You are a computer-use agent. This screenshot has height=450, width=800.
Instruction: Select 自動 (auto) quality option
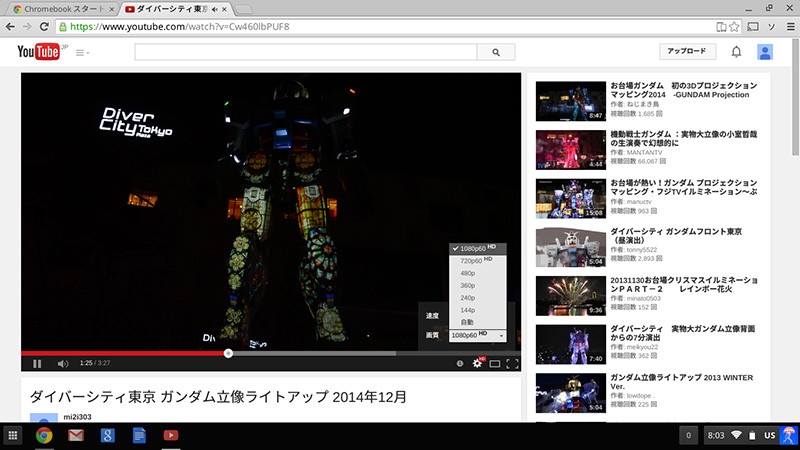[x=478, y=322]
